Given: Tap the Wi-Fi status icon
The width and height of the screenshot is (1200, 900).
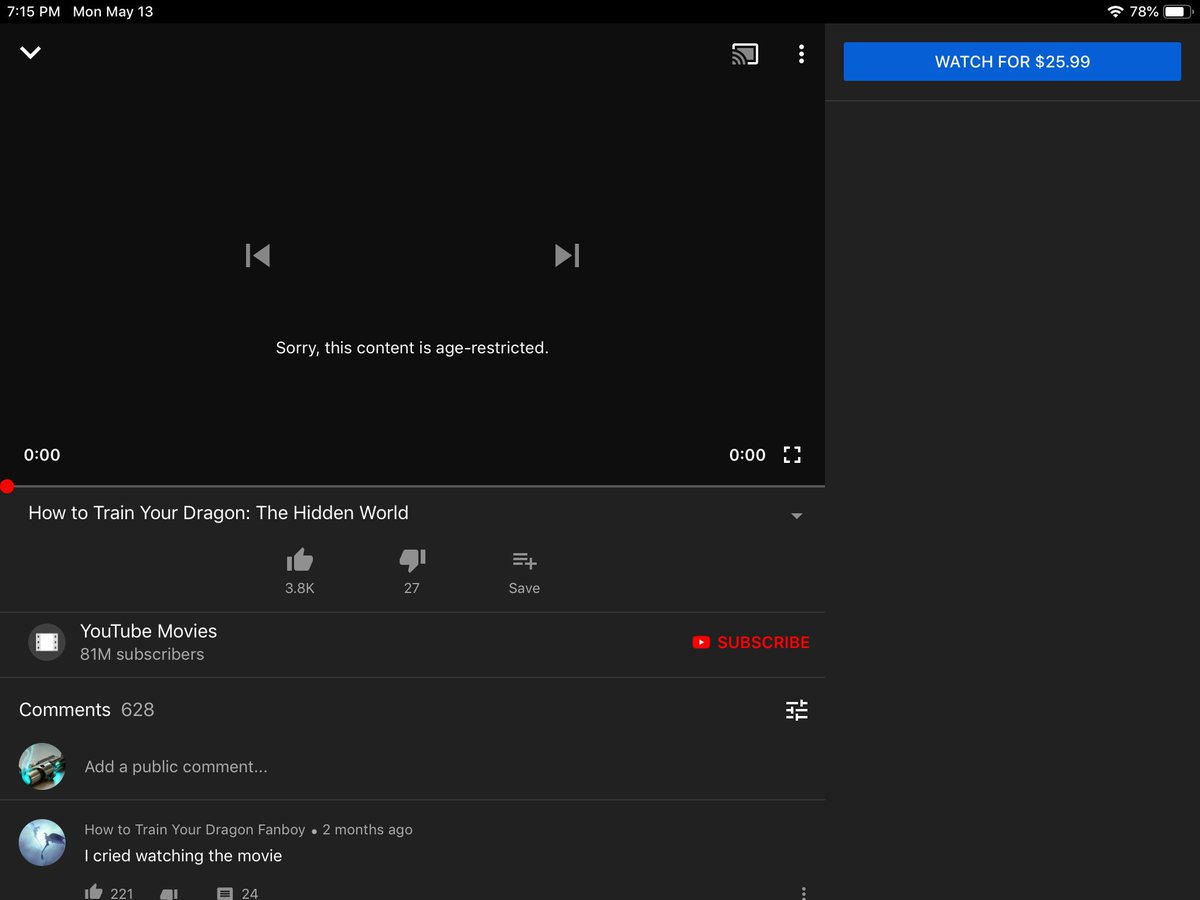Looking at the screenshot, I should [1115, 12].
